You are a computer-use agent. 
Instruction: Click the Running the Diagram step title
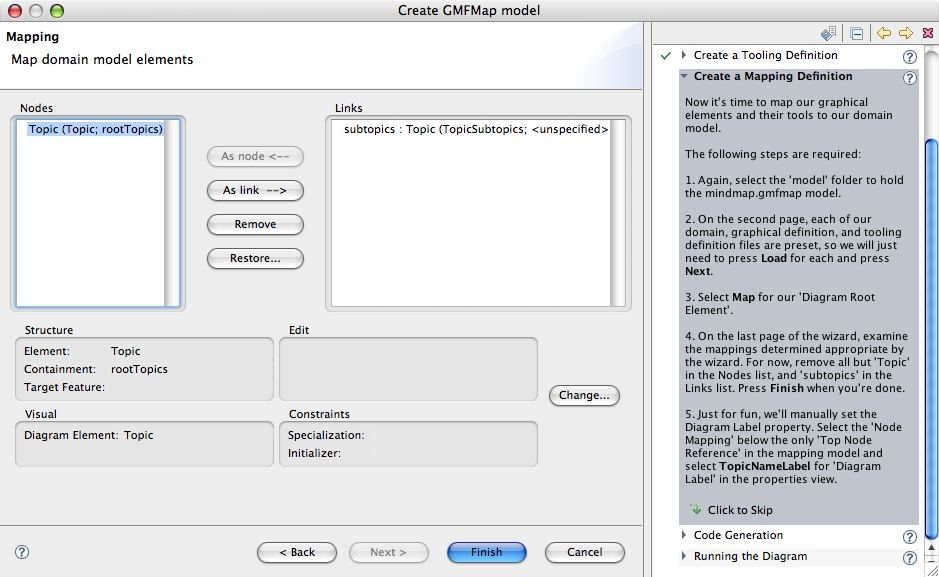pyautogui.click(x=750, y=556)
